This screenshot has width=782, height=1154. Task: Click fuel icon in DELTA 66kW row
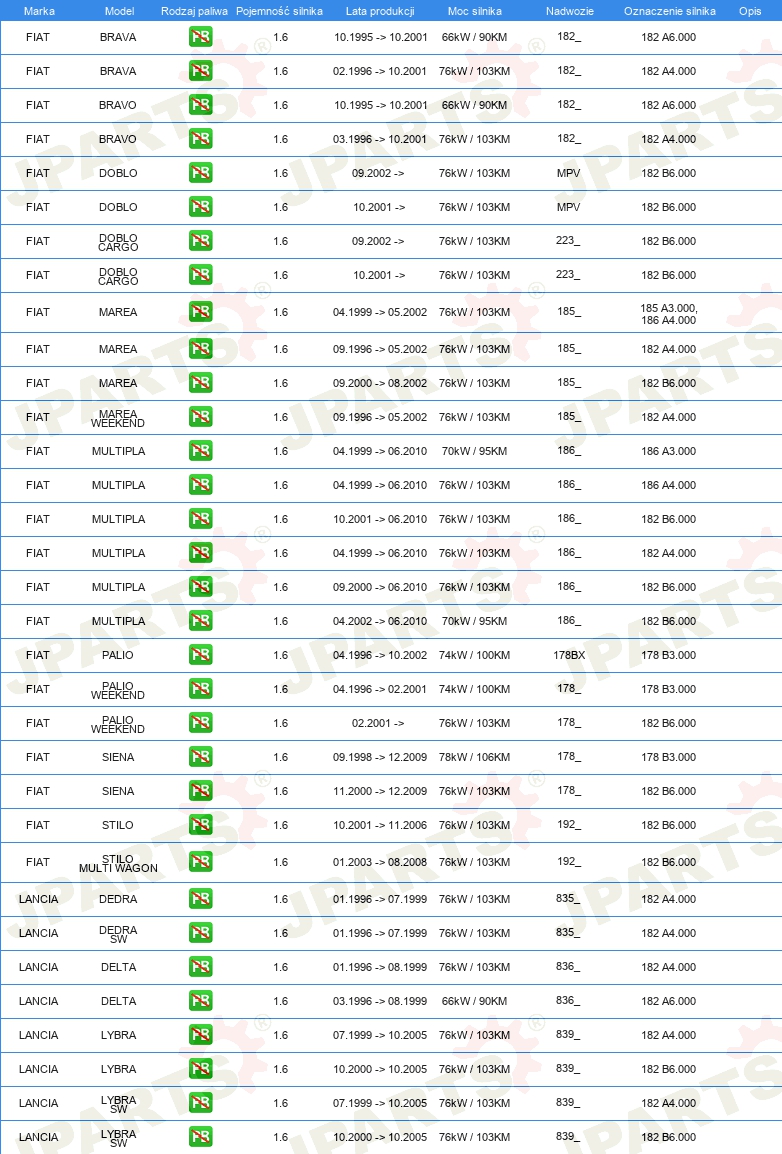click(x=200, y=1000)
